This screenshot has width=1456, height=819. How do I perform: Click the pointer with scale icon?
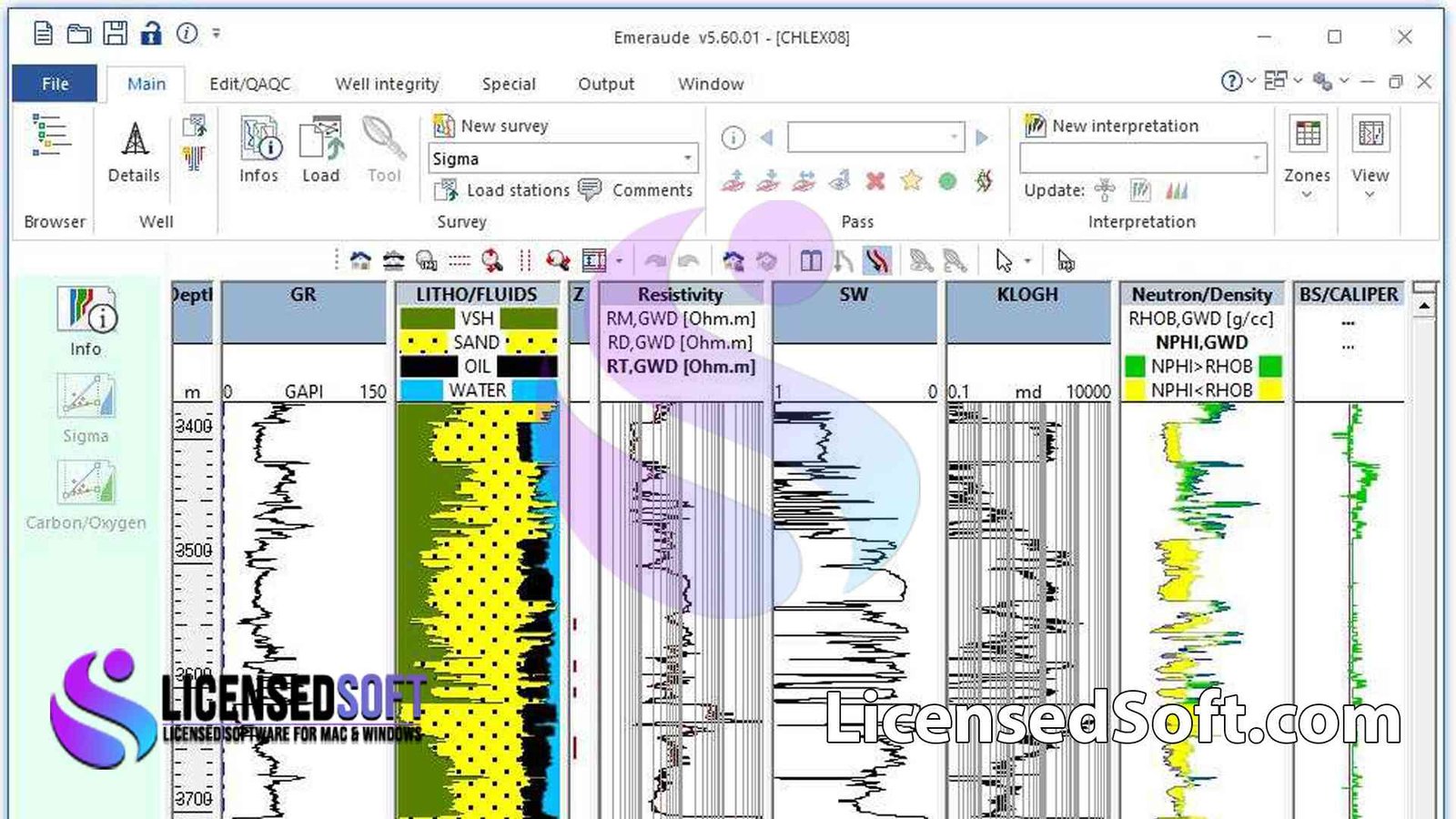coord(1066,261)
